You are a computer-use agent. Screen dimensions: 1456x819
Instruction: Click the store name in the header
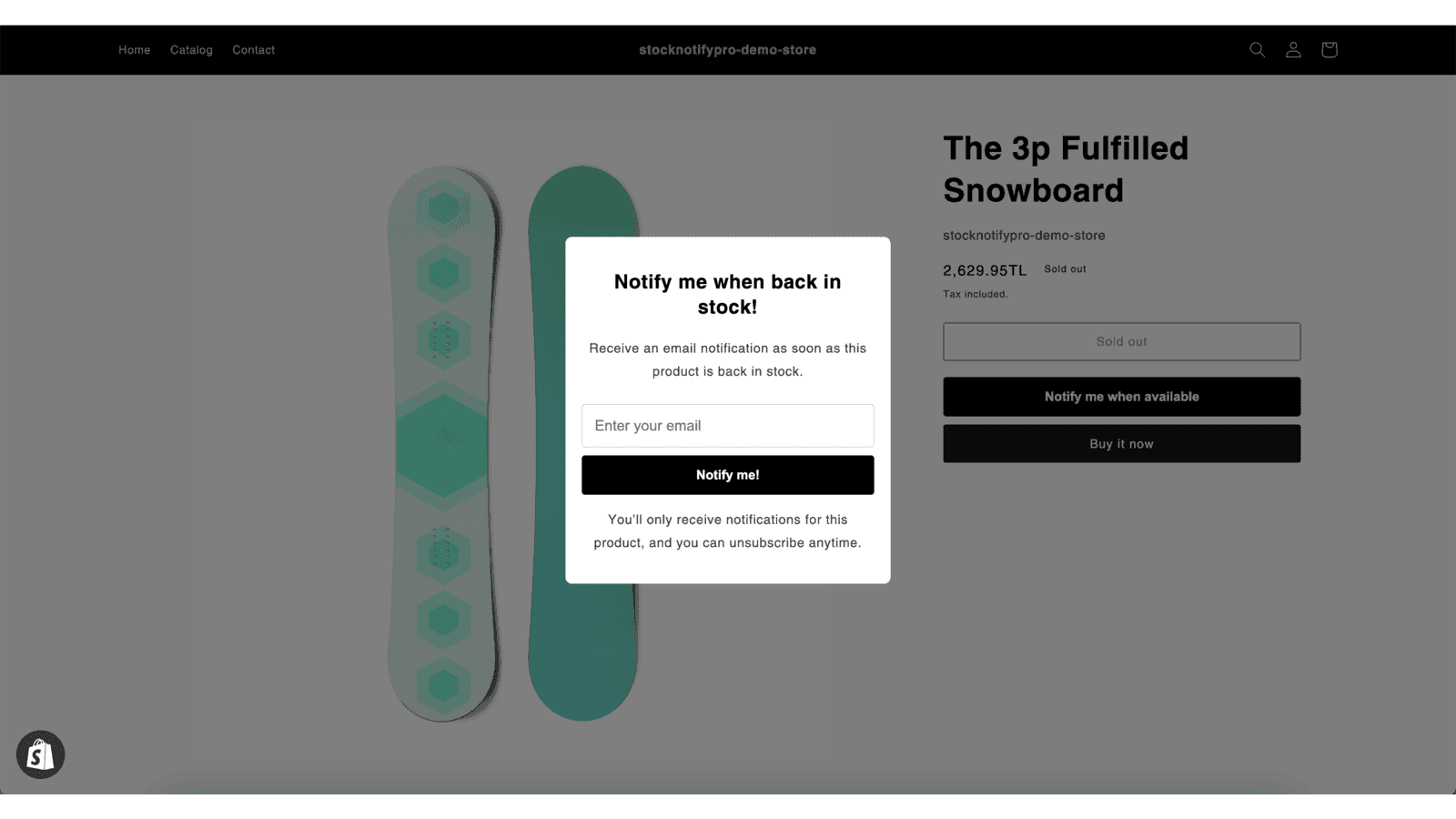pos(727,50)
